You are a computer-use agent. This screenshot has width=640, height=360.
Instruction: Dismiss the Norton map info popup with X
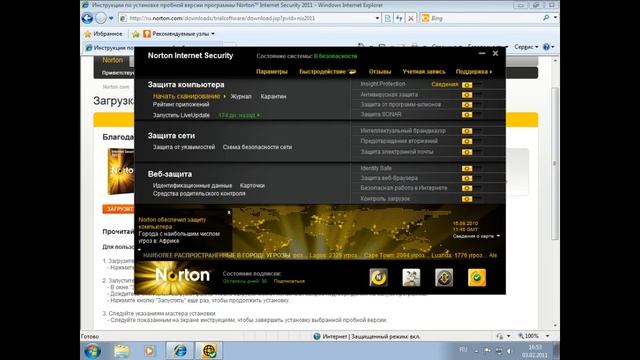coord(229,212)
